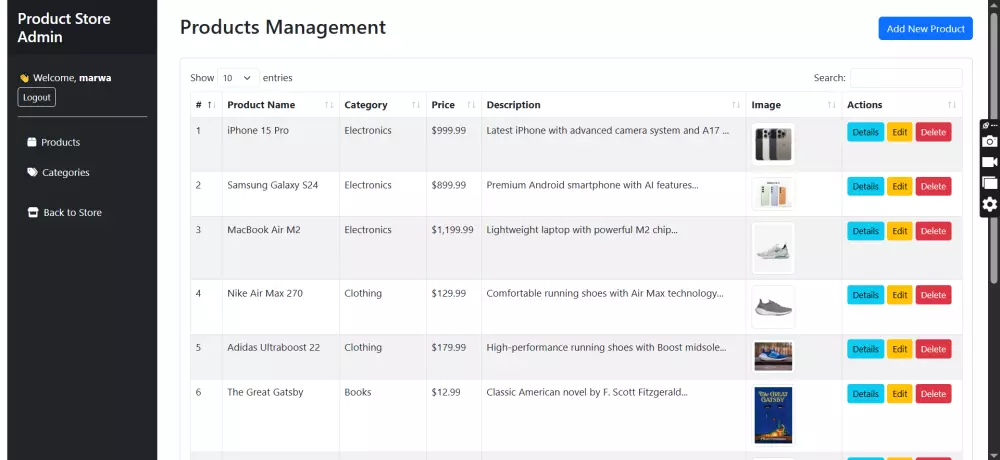
Task: Open the settings gear icon
Action: point(989,204)
